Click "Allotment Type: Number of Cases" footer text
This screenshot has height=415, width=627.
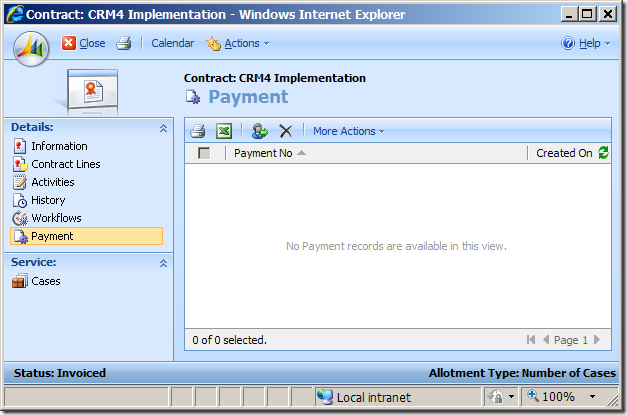[x=522, y=373]
